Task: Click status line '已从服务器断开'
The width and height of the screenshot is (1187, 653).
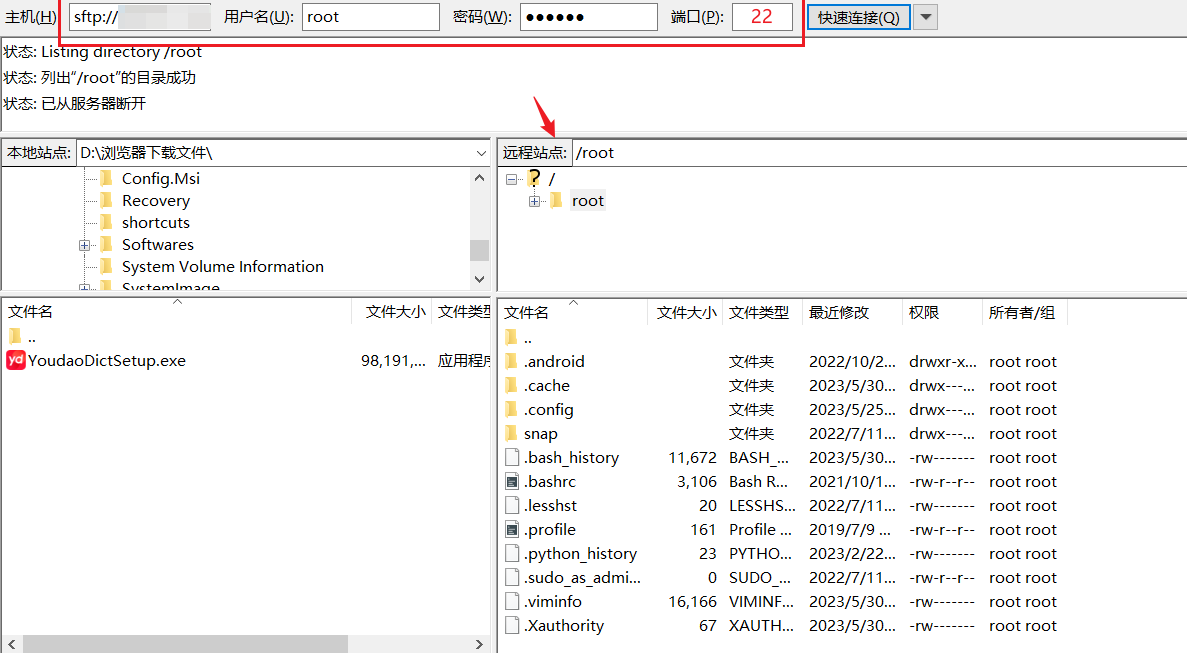Action: 93,104
